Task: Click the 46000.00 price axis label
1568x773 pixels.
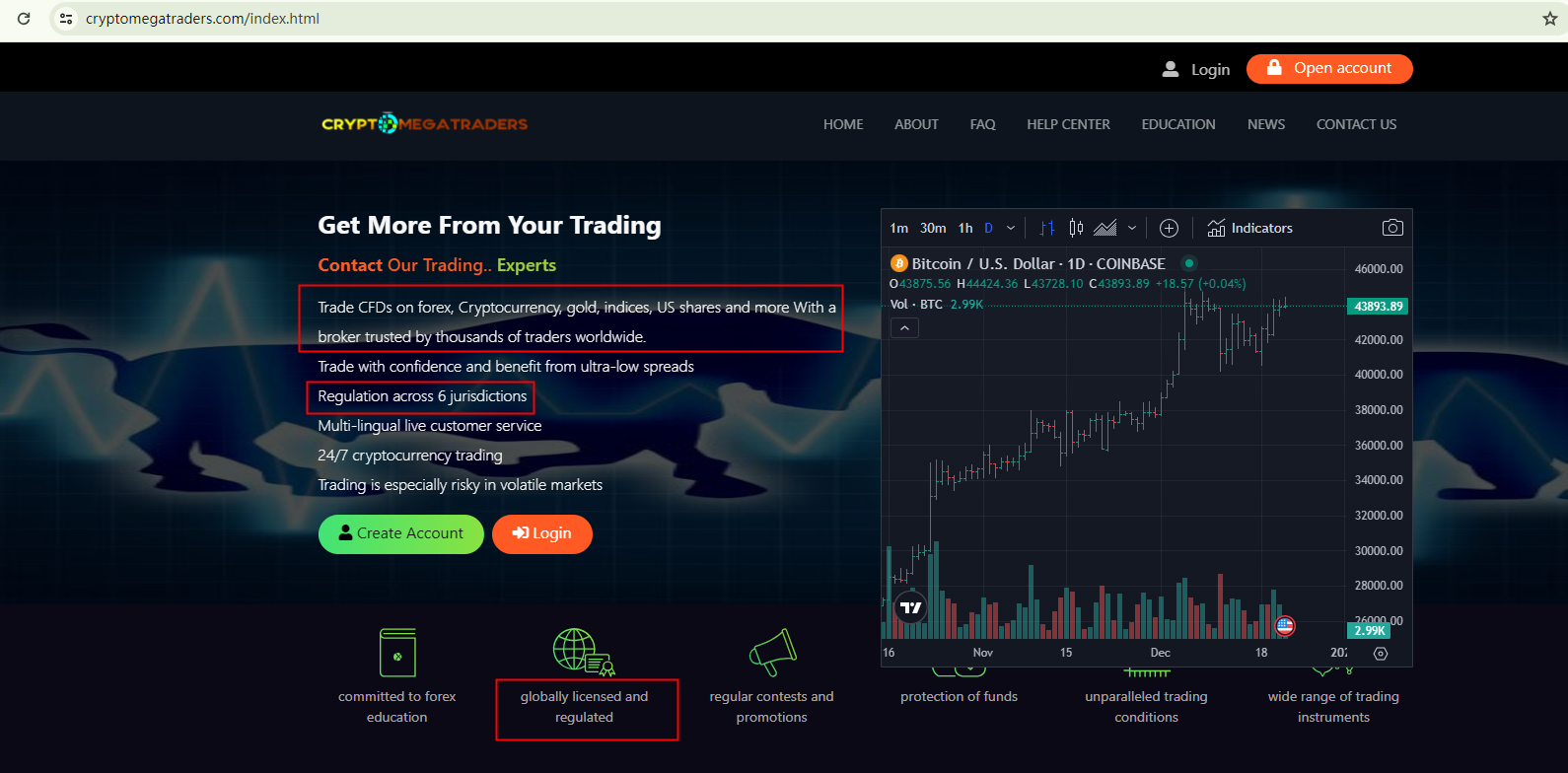Action: tap(1379, 269)
